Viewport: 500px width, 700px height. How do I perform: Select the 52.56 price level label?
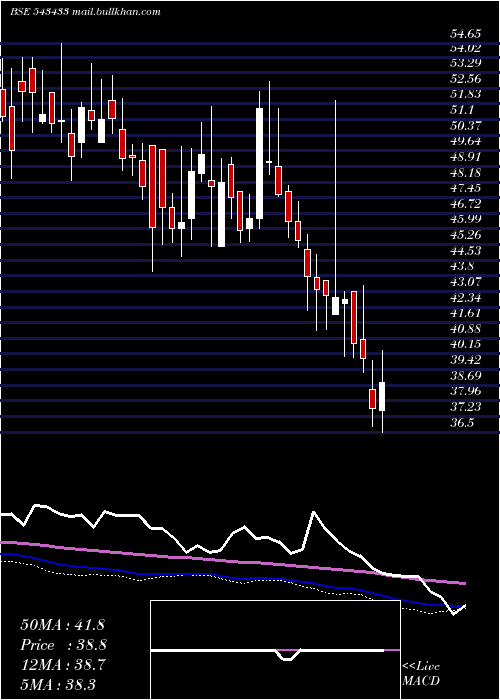[465, 79]
